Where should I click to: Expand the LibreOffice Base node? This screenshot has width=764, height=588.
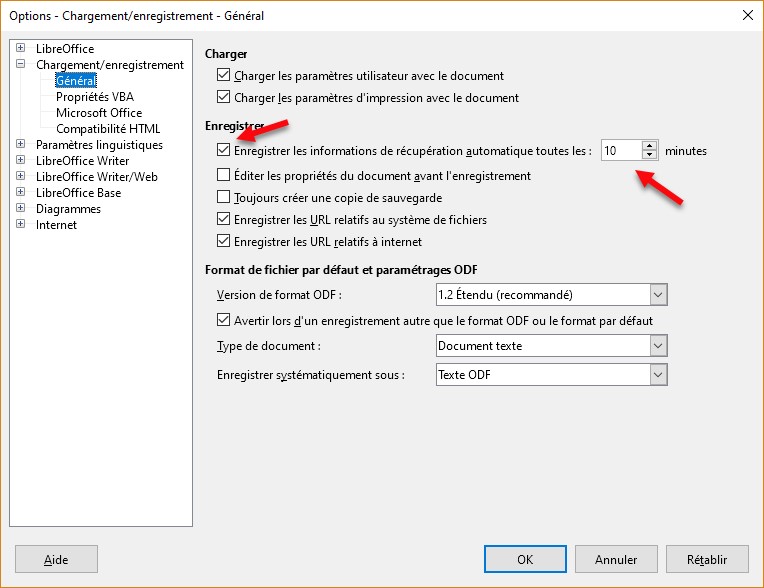(21, 193)
